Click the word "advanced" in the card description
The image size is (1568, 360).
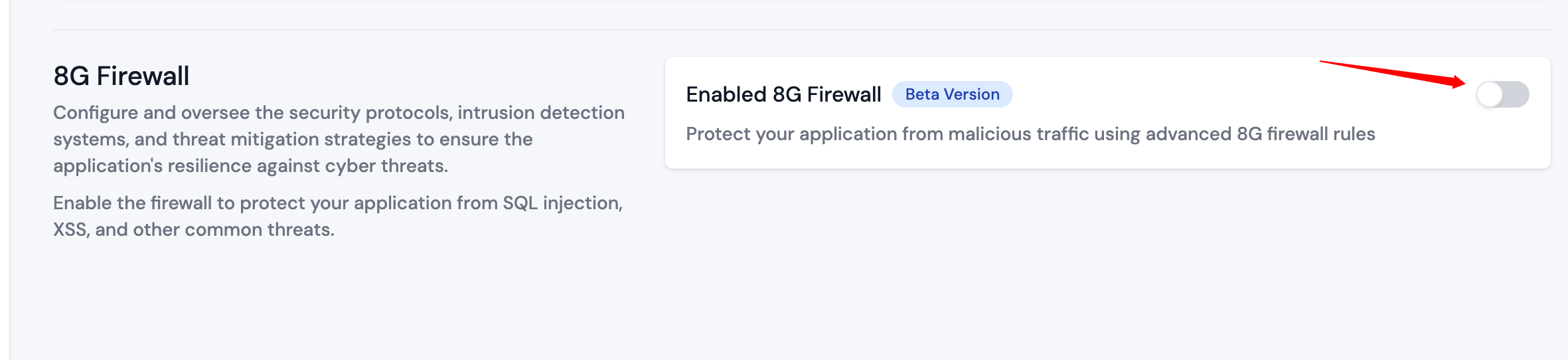click(1188, 134)
